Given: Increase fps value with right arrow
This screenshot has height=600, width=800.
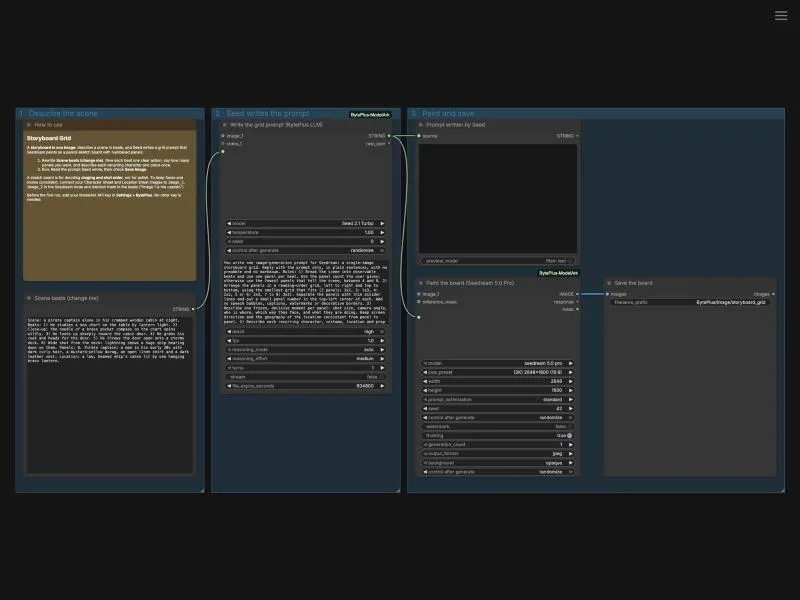Looking at the screenshot, I should [382, 341].
